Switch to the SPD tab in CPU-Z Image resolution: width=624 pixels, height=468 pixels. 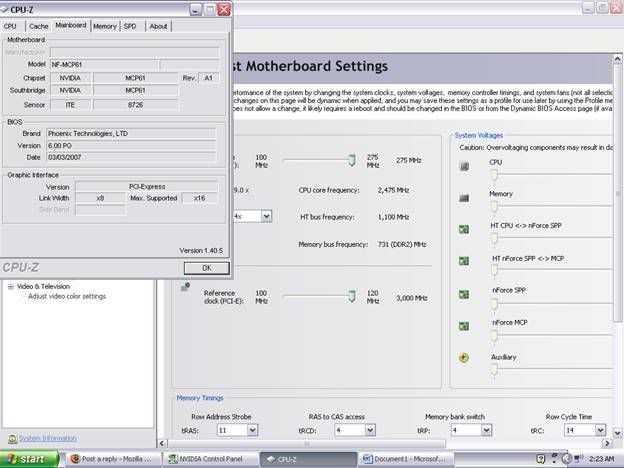(x=130, y=26)
